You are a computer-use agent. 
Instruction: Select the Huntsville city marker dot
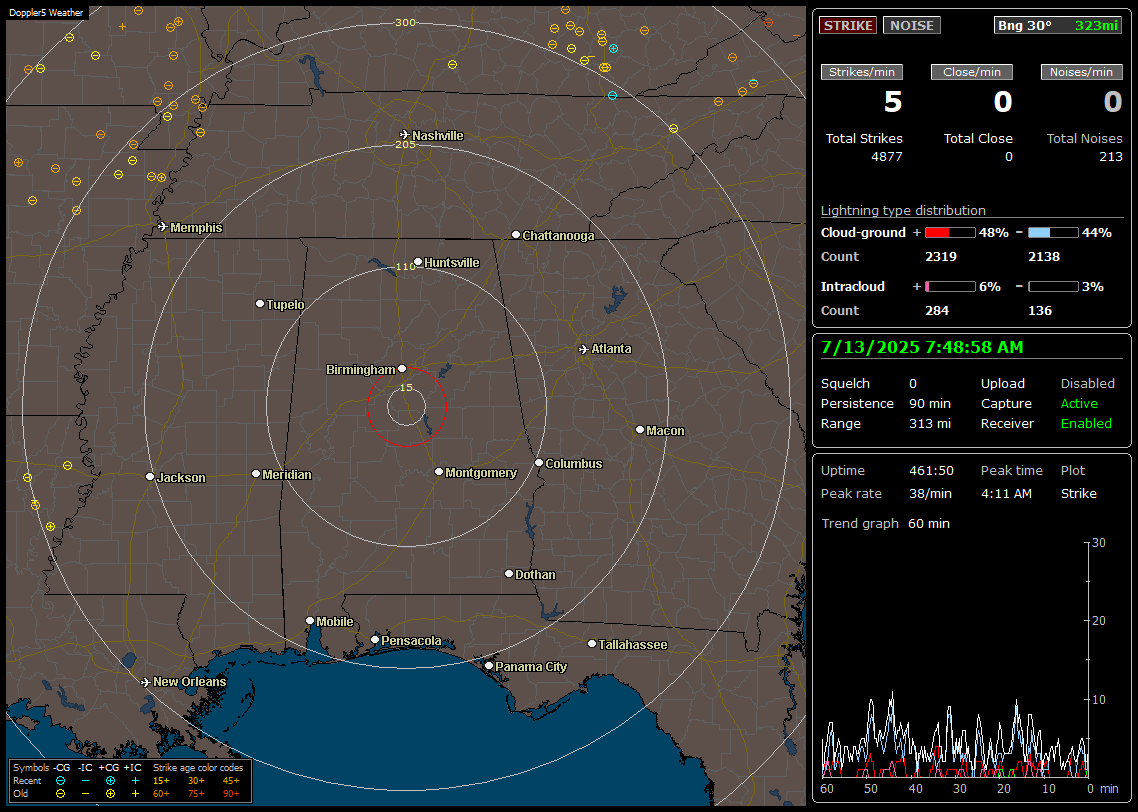click(418, 262)
